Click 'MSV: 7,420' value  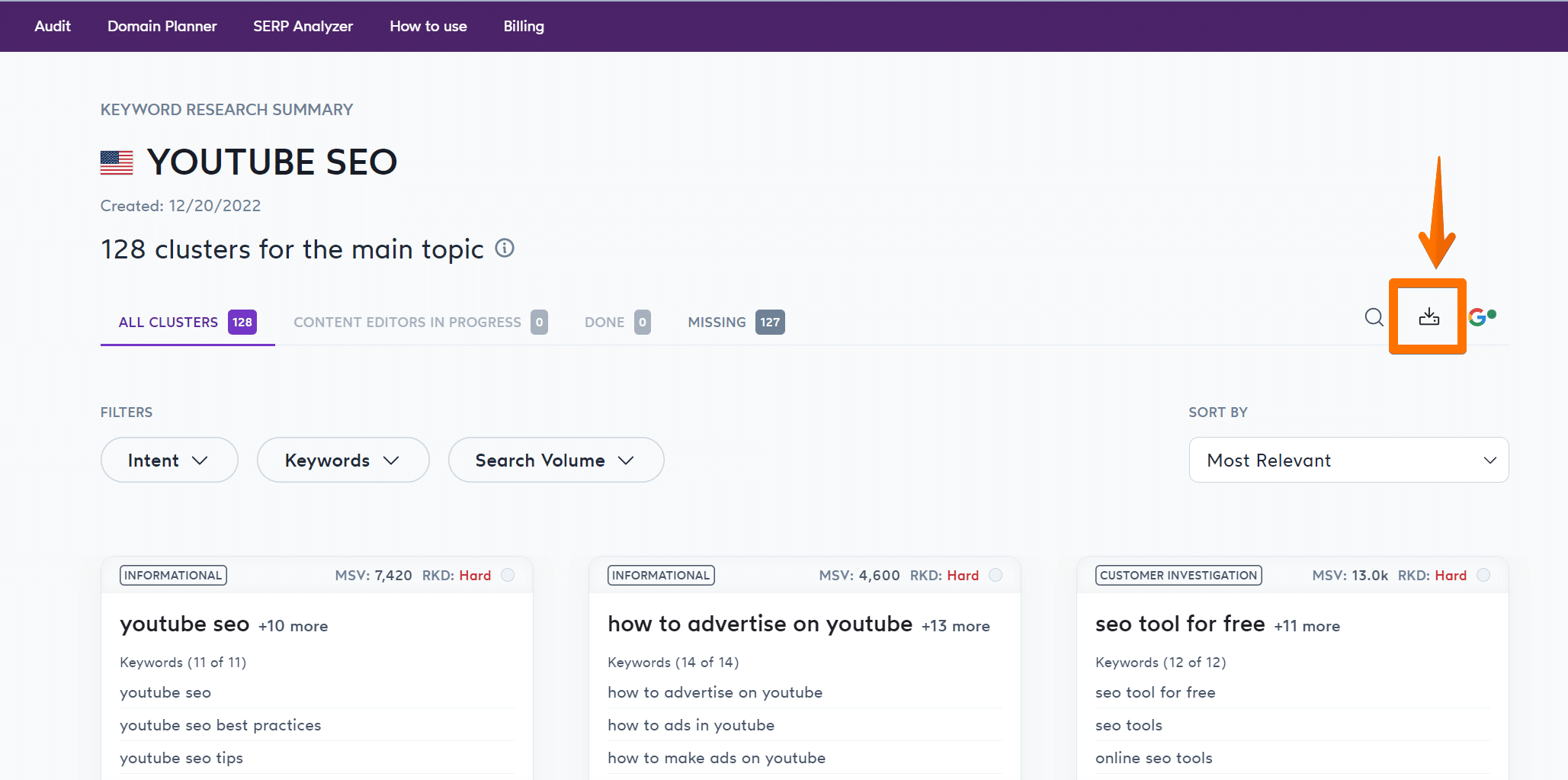point(374,576)
